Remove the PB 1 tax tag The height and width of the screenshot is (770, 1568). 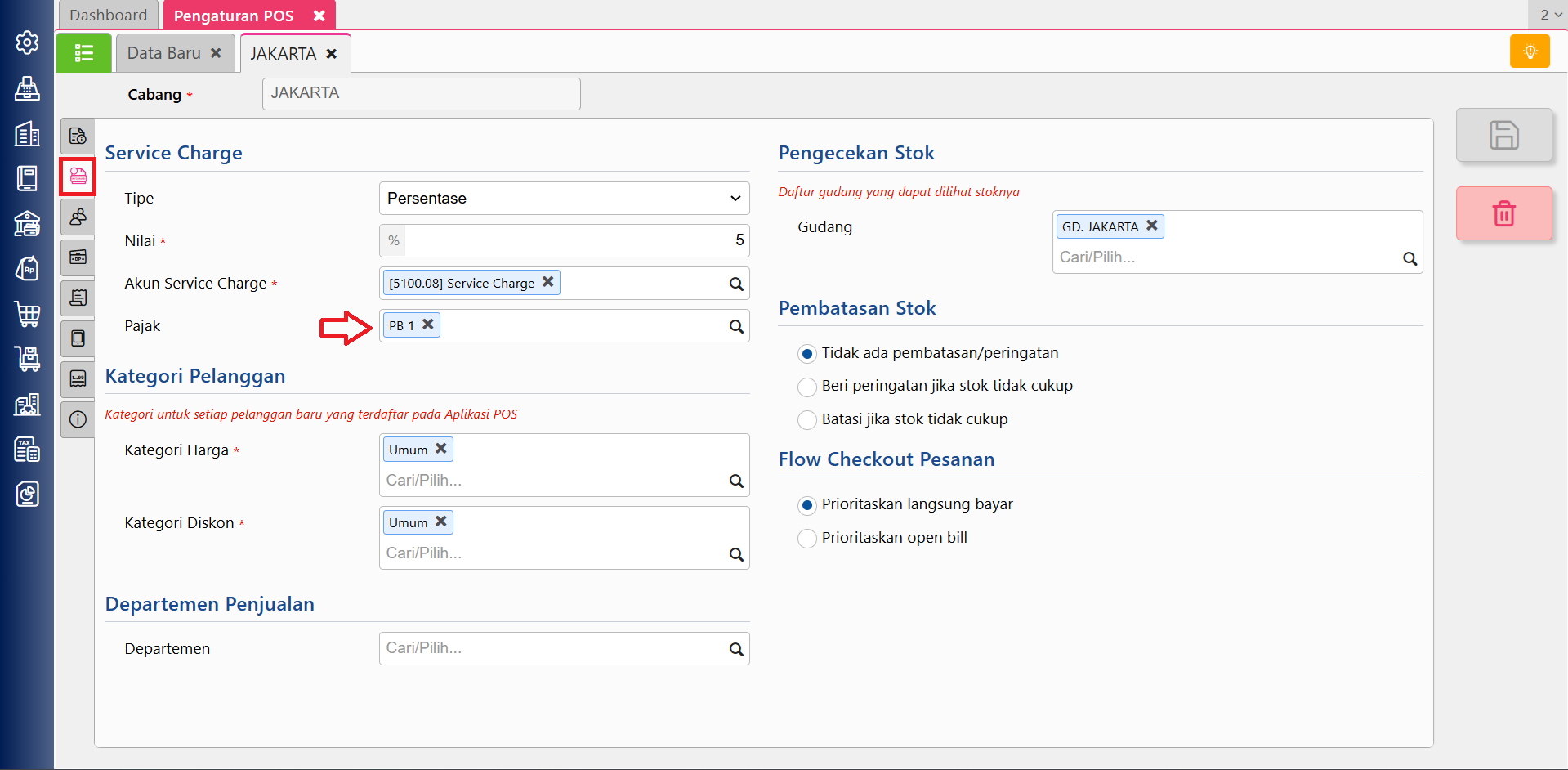pos(428,325)
